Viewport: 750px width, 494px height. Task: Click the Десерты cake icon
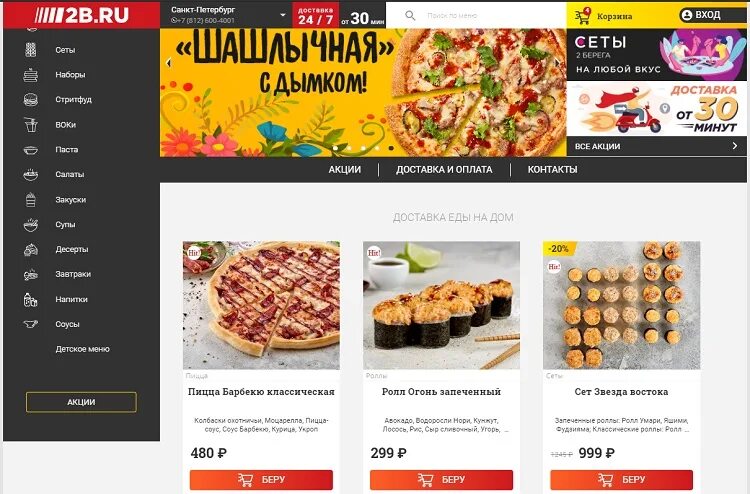tap(31, 249)
